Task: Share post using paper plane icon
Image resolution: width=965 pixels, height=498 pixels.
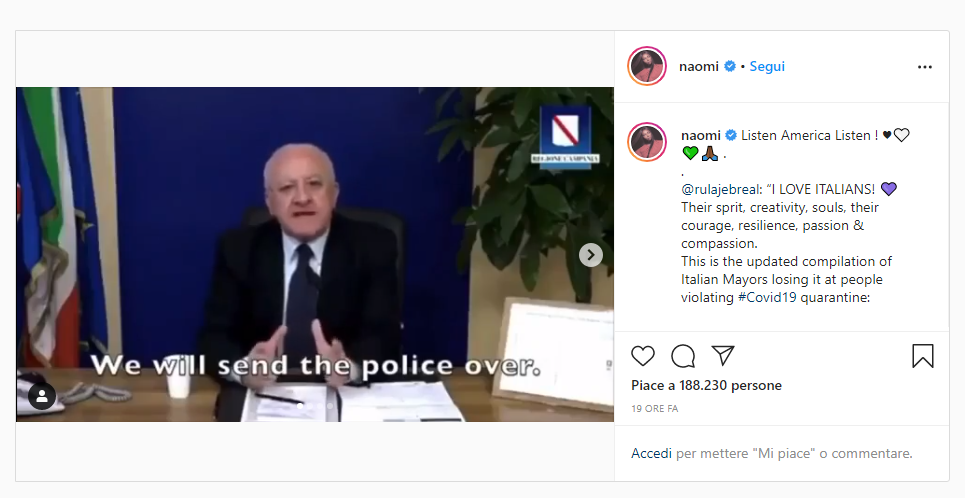Action: (x=723, y=355)
